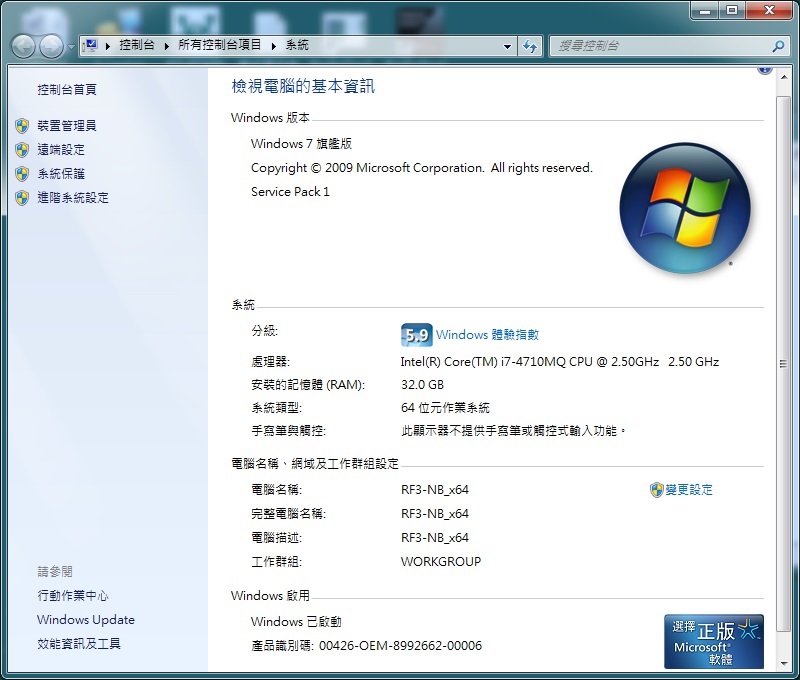The width and height of the screenshot is (800, 680).
Task: Open recent pages dropdown beside navigation arrows
Action: click(x=71, y=47)
